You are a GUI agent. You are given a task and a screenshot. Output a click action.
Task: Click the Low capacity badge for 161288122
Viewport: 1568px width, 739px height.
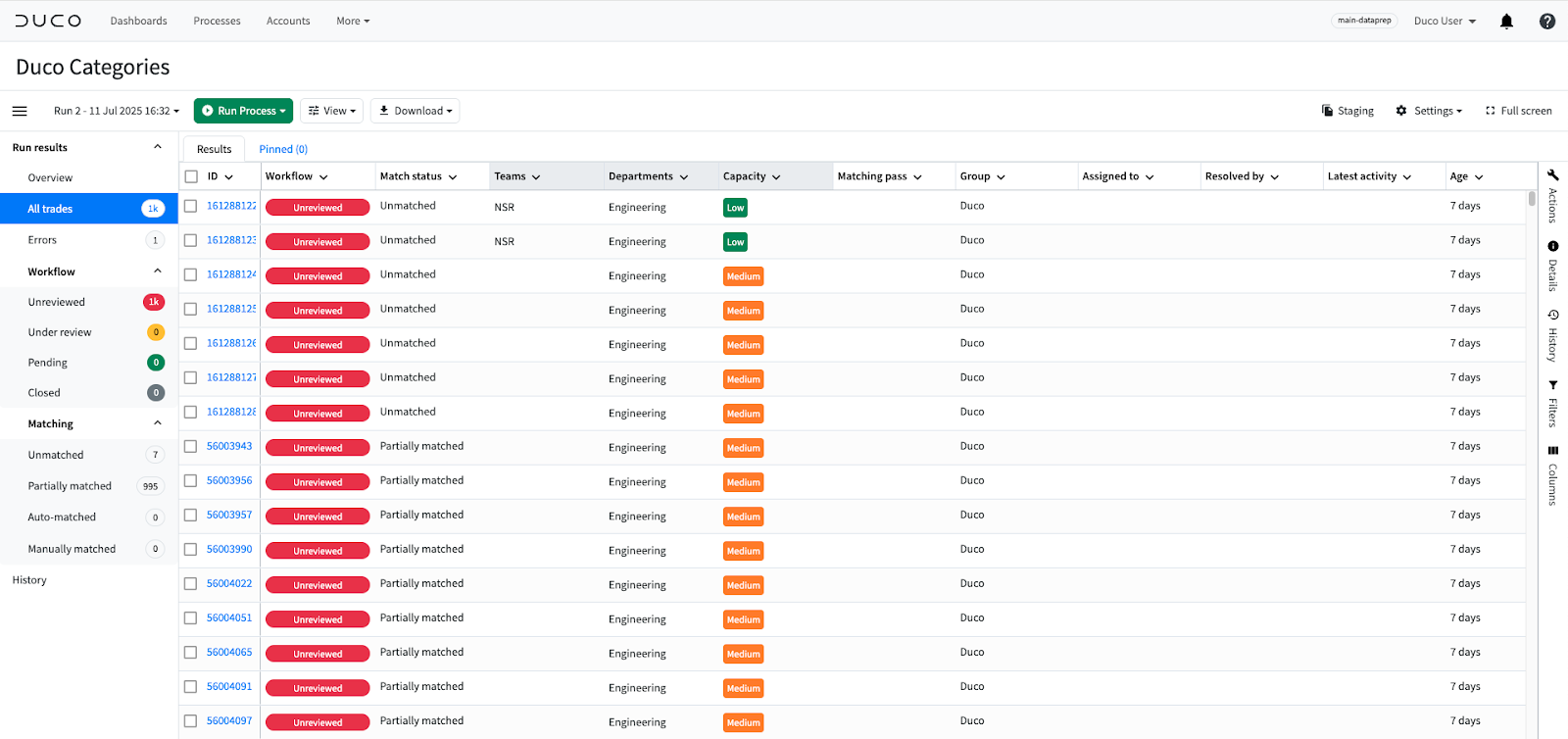[735, 208]
